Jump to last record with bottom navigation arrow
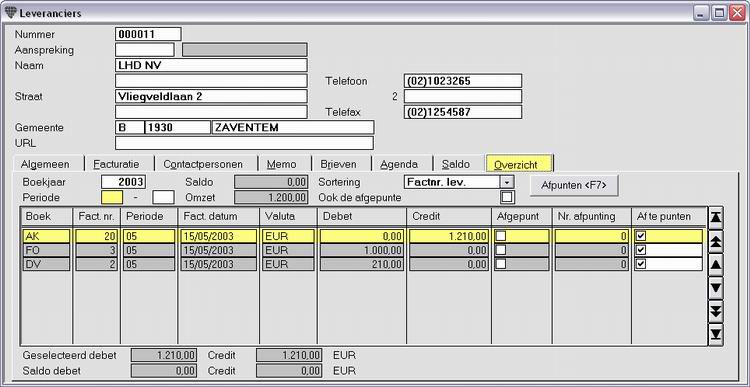This screenshot has height=387, width=750. (x=716, y=334)
